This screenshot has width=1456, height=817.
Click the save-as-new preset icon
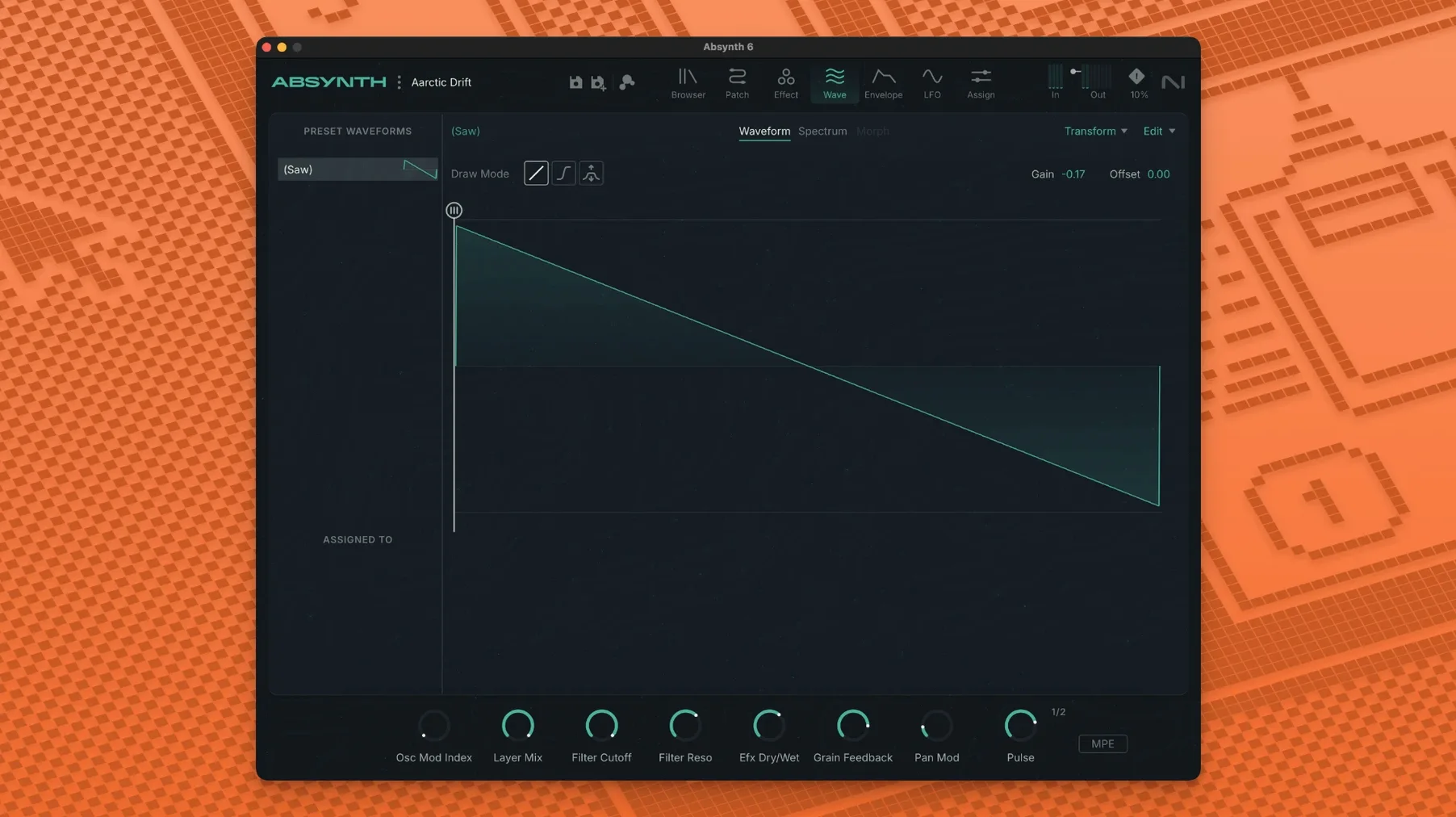pyautogui.click(x=599, y=82)
